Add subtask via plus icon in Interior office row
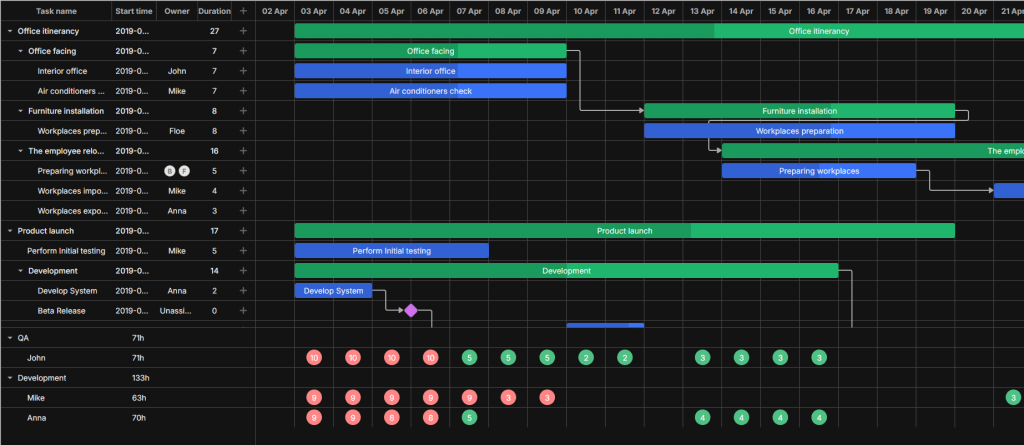Screen dimensions: 1024x445 pyautogui.click(x=243, y=71)
